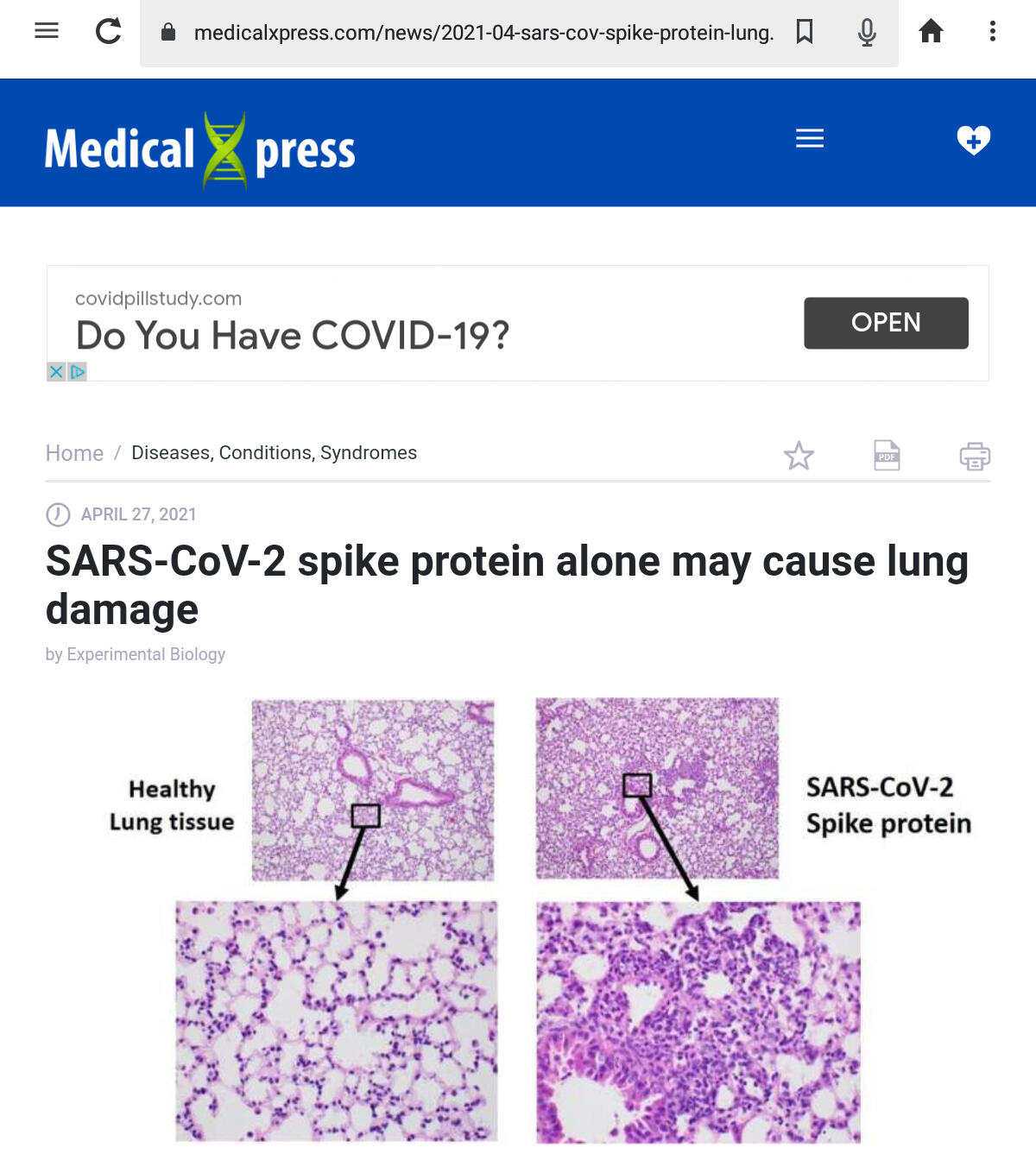Click the address bar URL
This screenshot has height=1160, width=1036.
point(483,33)
